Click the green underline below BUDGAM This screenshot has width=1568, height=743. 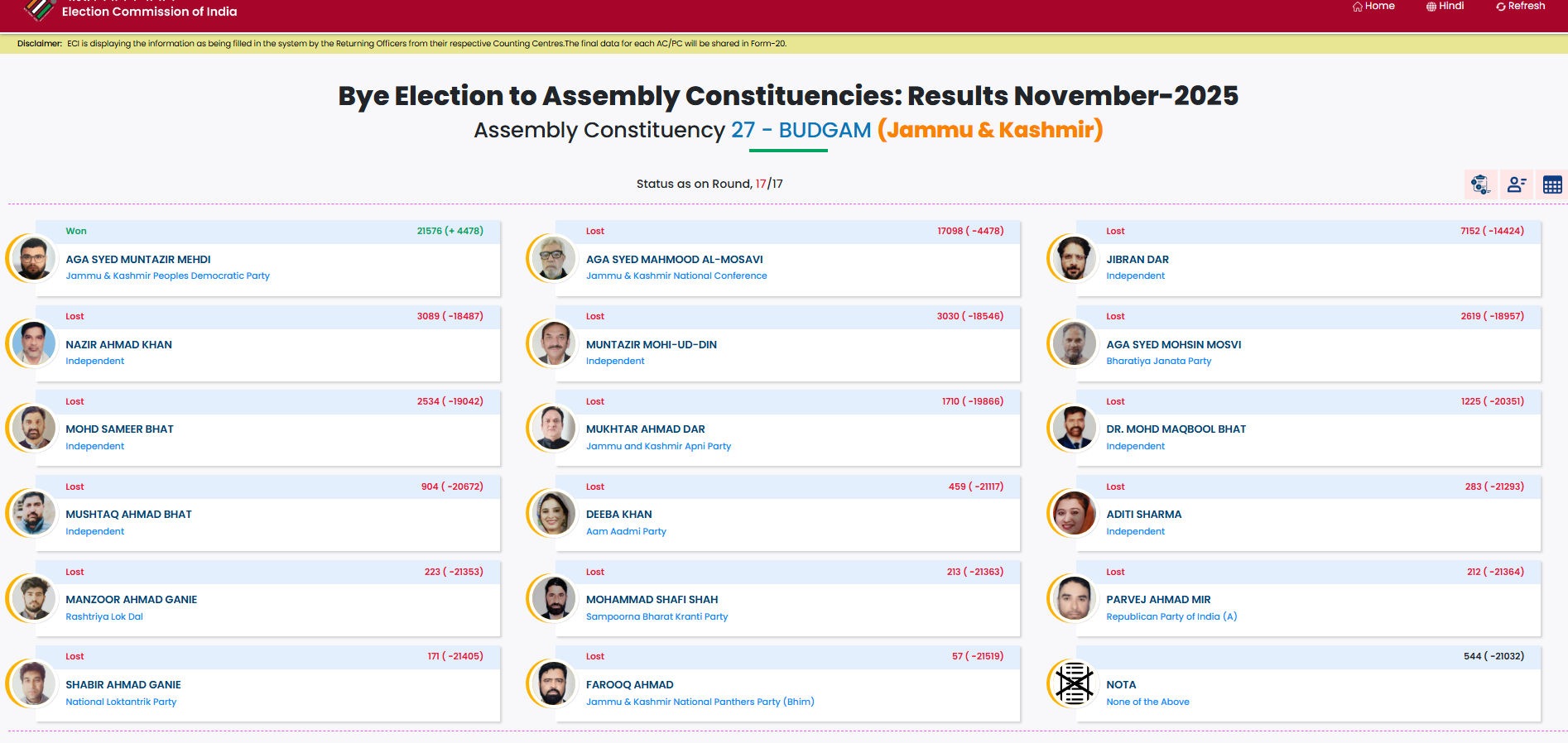[x=788, y=151]
